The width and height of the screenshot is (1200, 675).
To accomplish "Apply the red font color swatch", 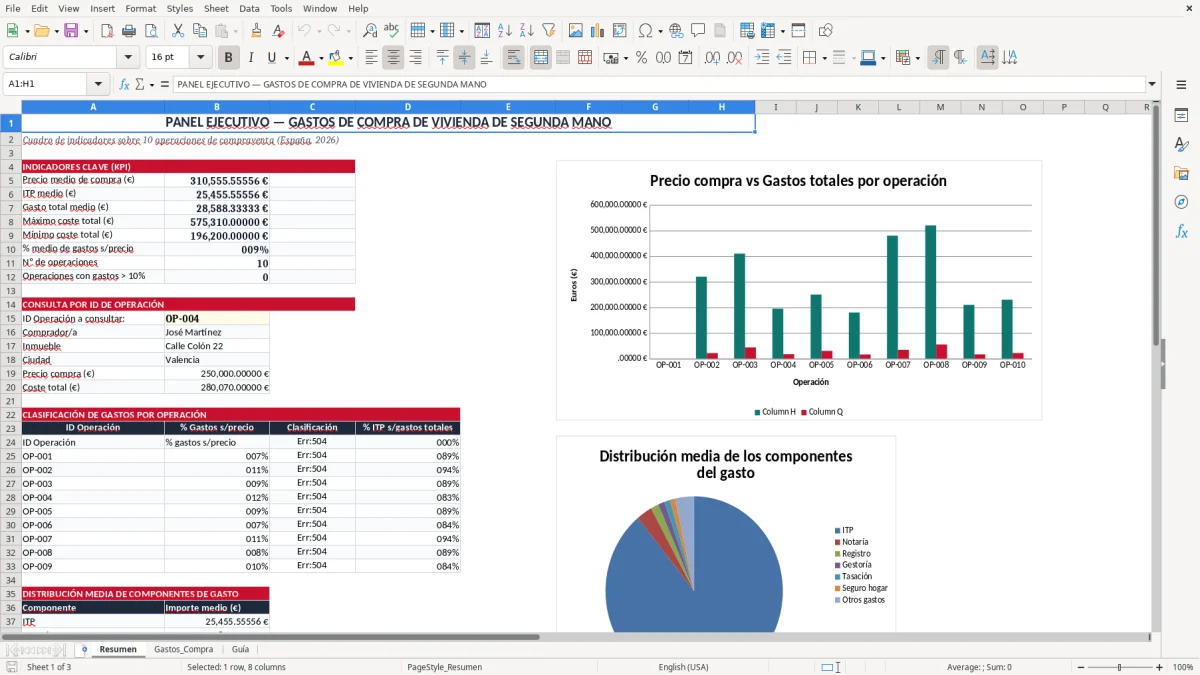I will click(306, 58).
